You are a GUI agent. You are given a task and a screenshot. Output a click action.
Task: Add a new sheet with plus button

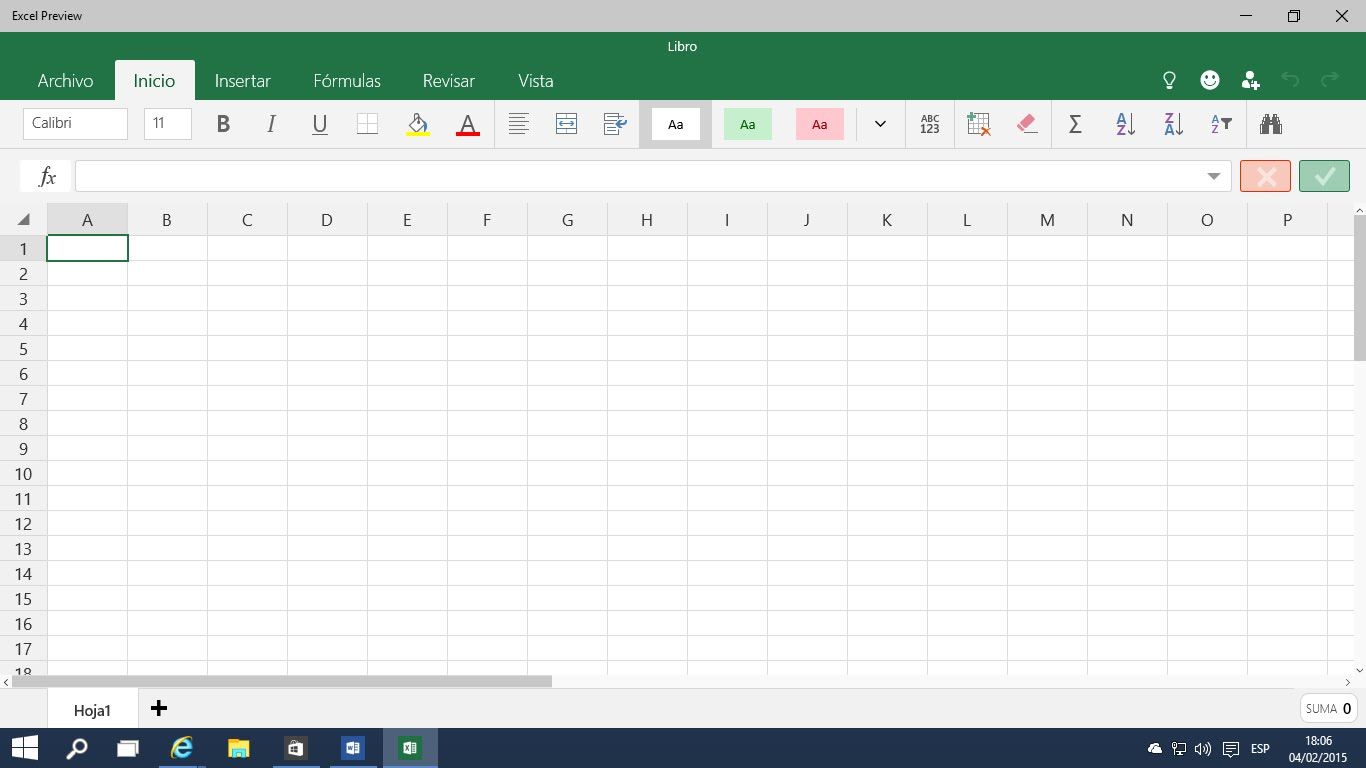tap(158, 709)
